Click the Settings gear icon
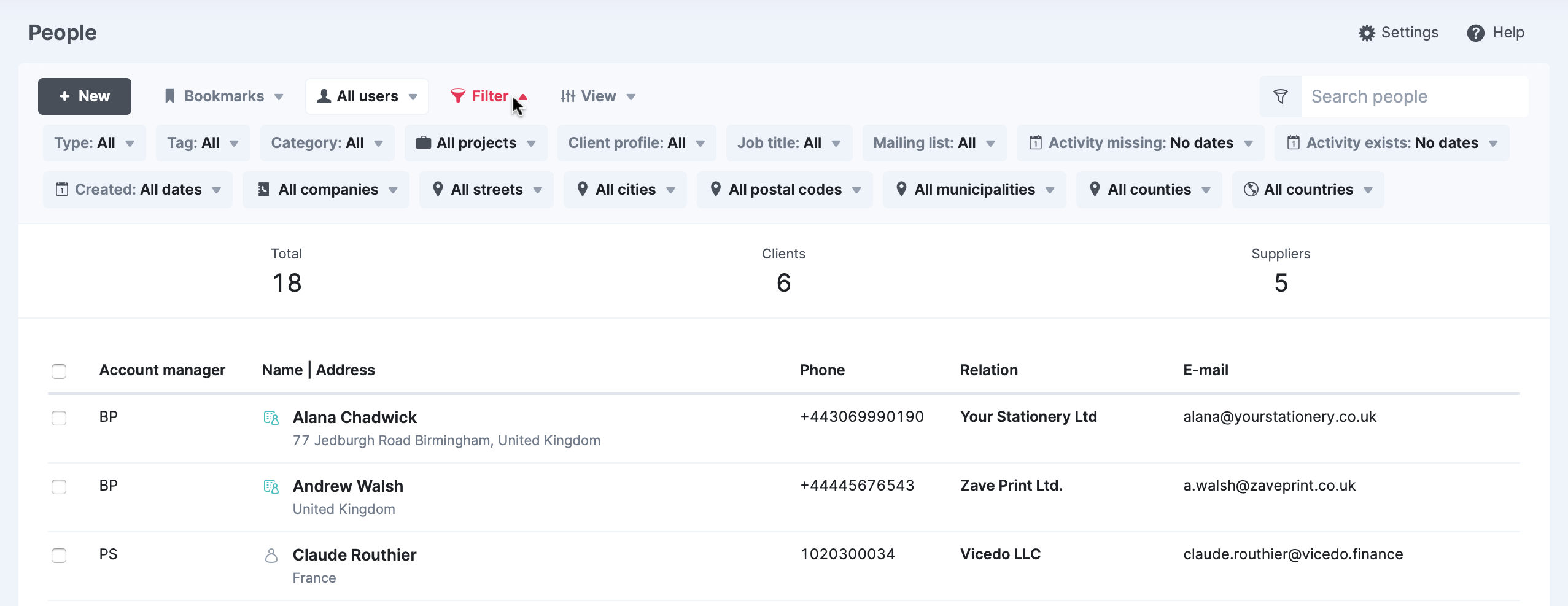Viewport: 1568px width, 606px height. [1367, 33]
